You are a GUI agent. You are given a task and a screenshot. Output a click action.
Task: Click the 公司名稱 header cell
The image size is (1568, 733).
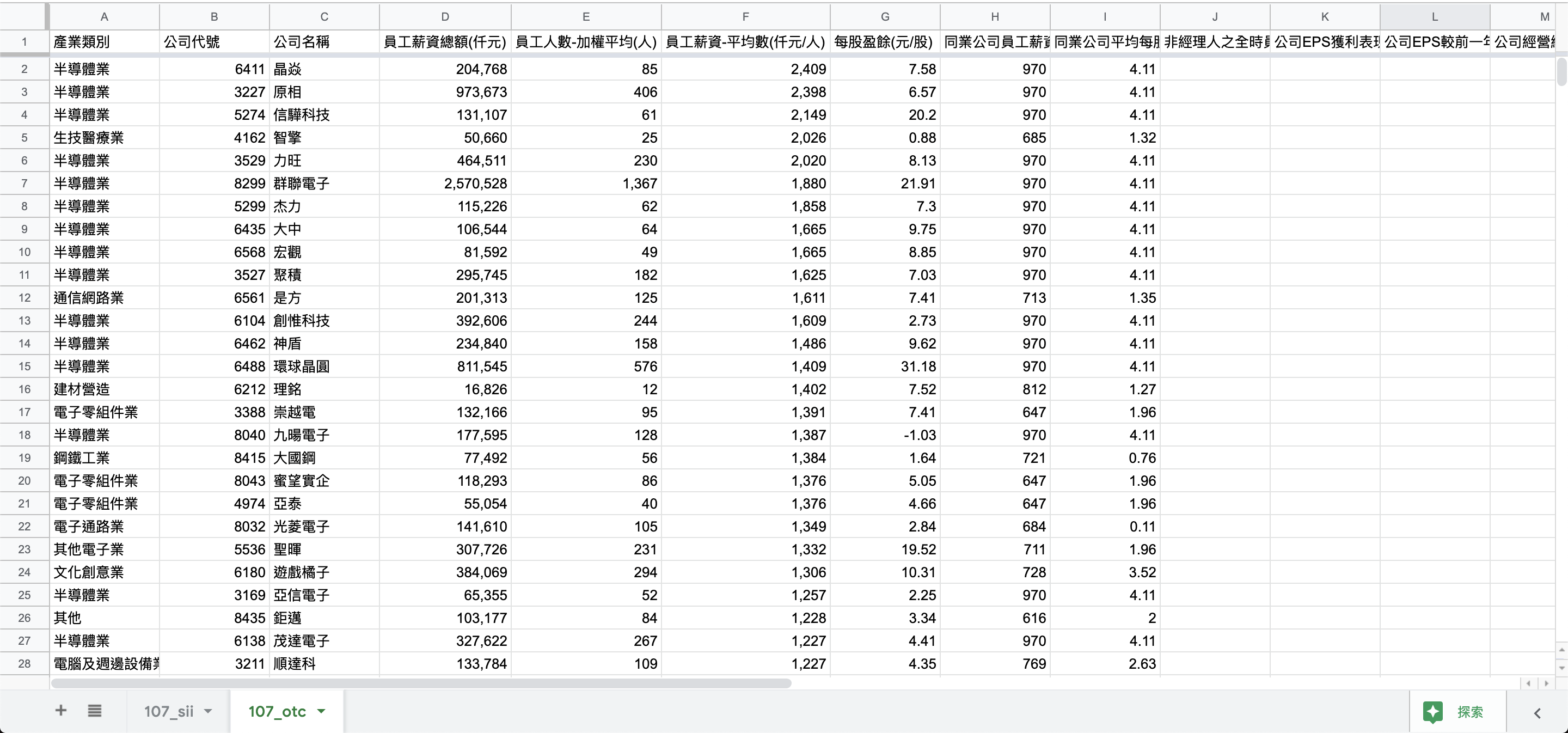pyautogui.click(x=324, y=42)
